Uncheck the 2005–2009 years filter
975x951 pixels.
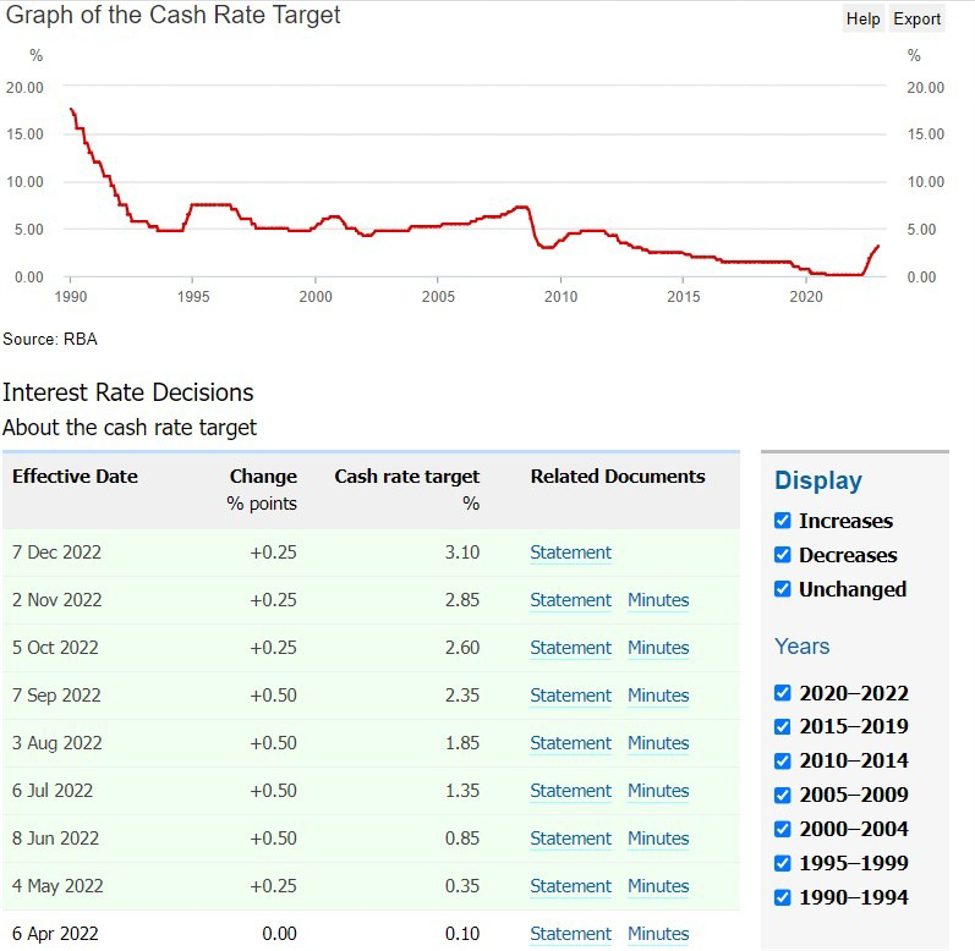pos(782,794)
